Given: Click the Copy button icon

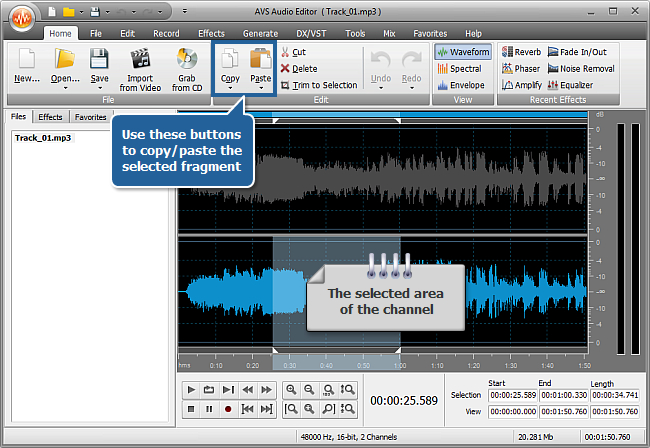Looking at the screenshot, I should [230, 58].
